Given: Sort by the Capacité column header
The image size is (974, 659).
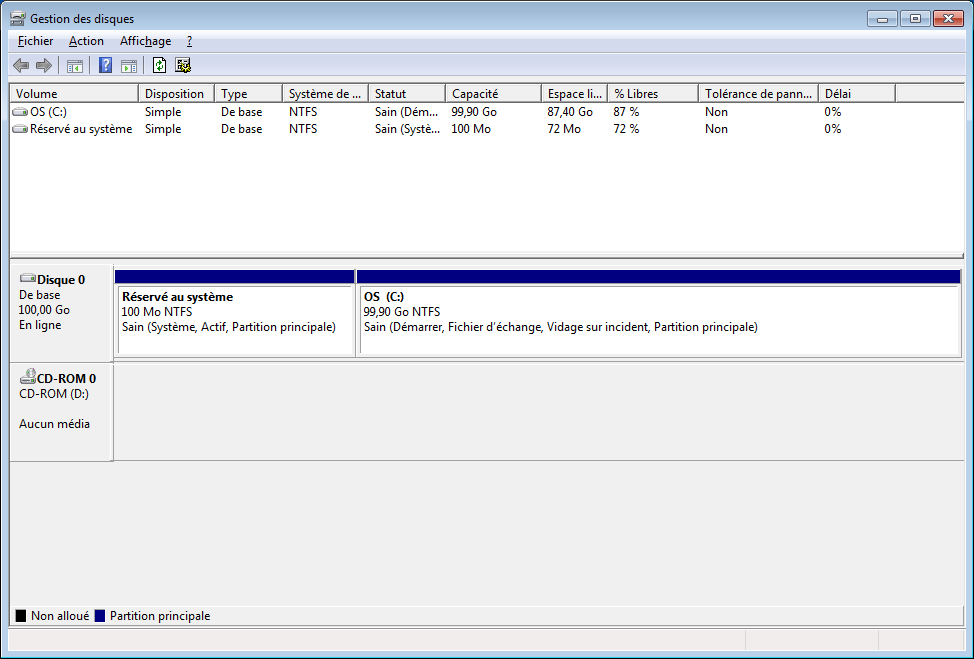Looking at the screenshot, I should 493,94.
